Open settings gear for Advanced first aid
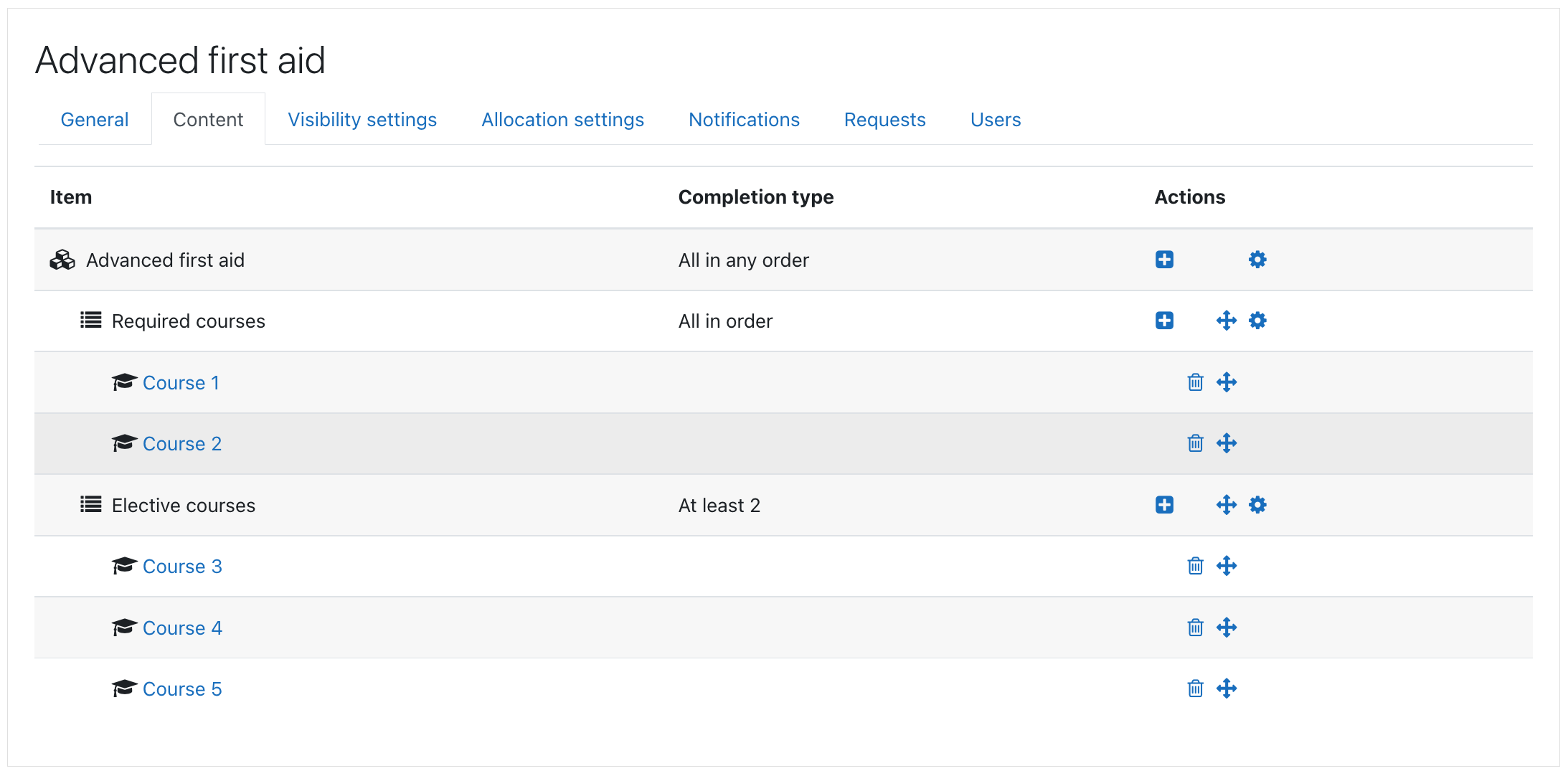The width and height of the screenshot is (1568, 776). click(x=1257, y=260)
